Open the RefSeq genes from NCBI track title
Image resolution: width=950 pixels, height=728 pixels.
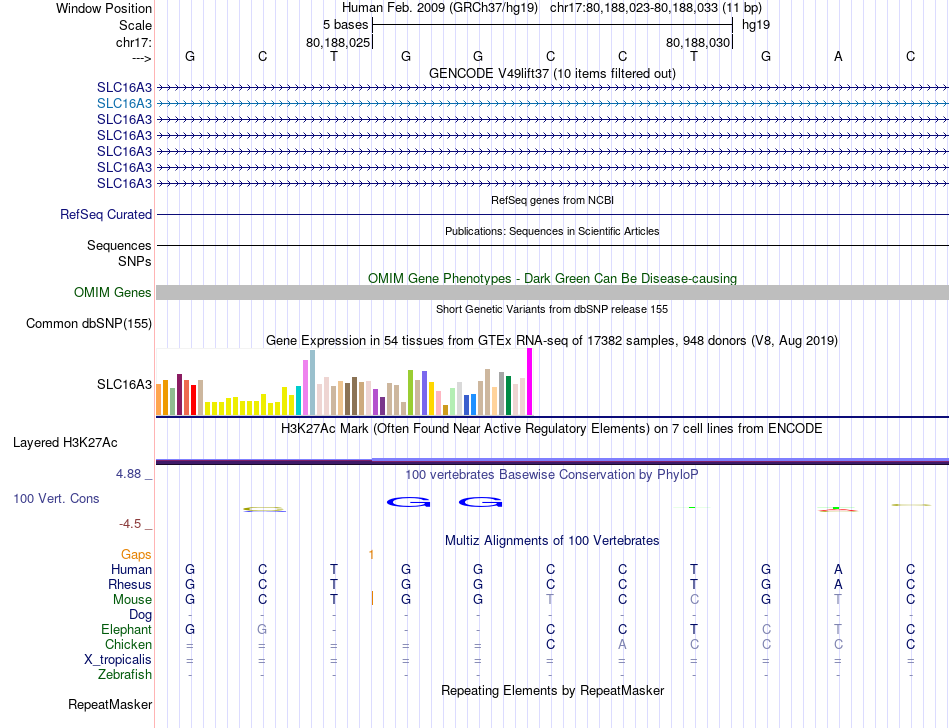(552, 200)
